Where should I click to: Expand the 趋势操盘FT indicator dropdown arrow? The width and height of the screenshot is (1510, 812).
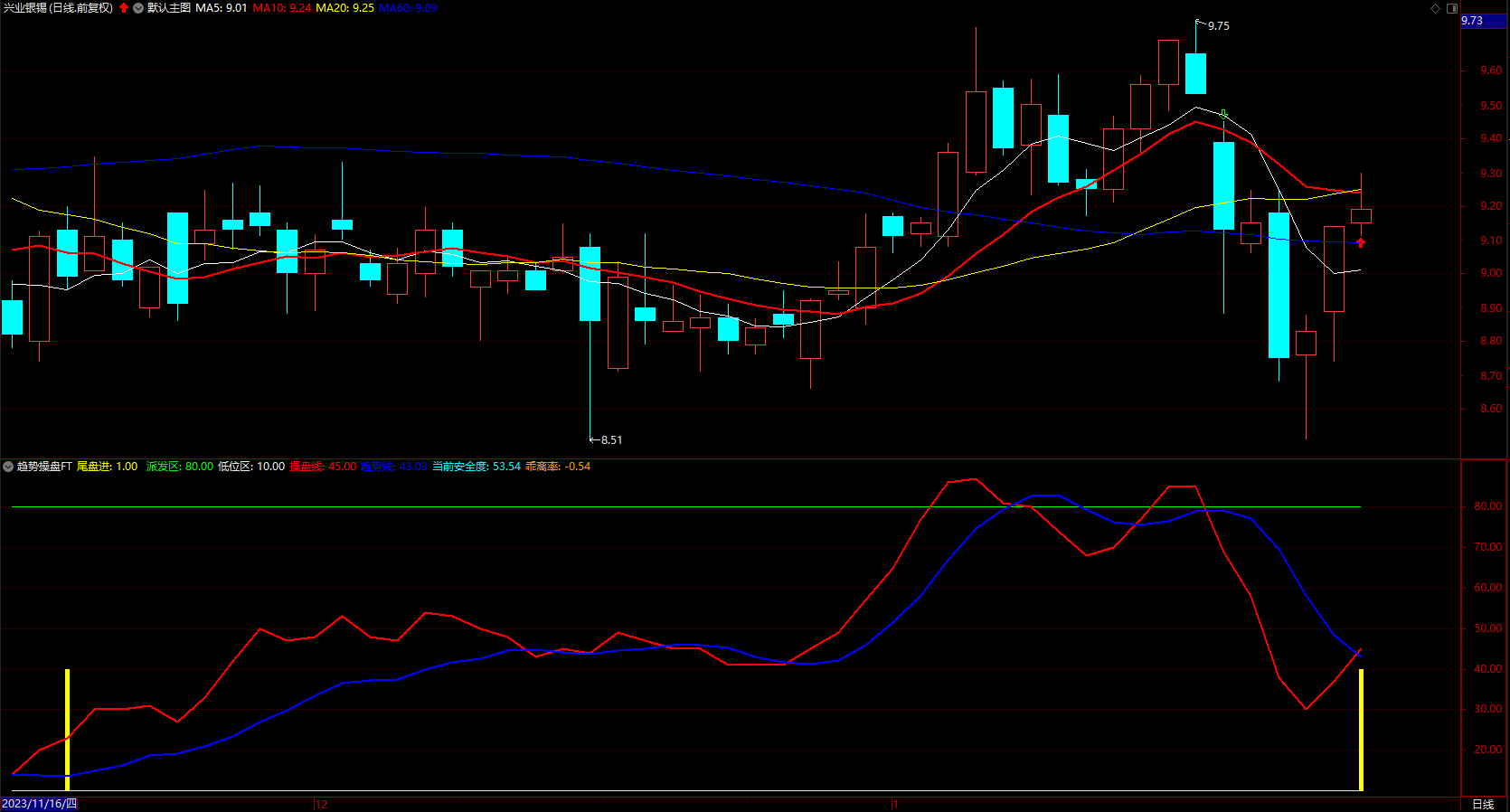(8, 467)
